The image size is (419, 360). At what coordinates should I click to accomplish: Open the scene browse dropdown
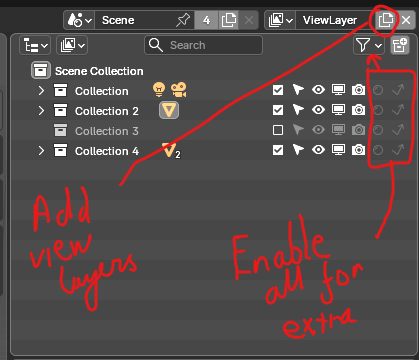click(79, 20)
